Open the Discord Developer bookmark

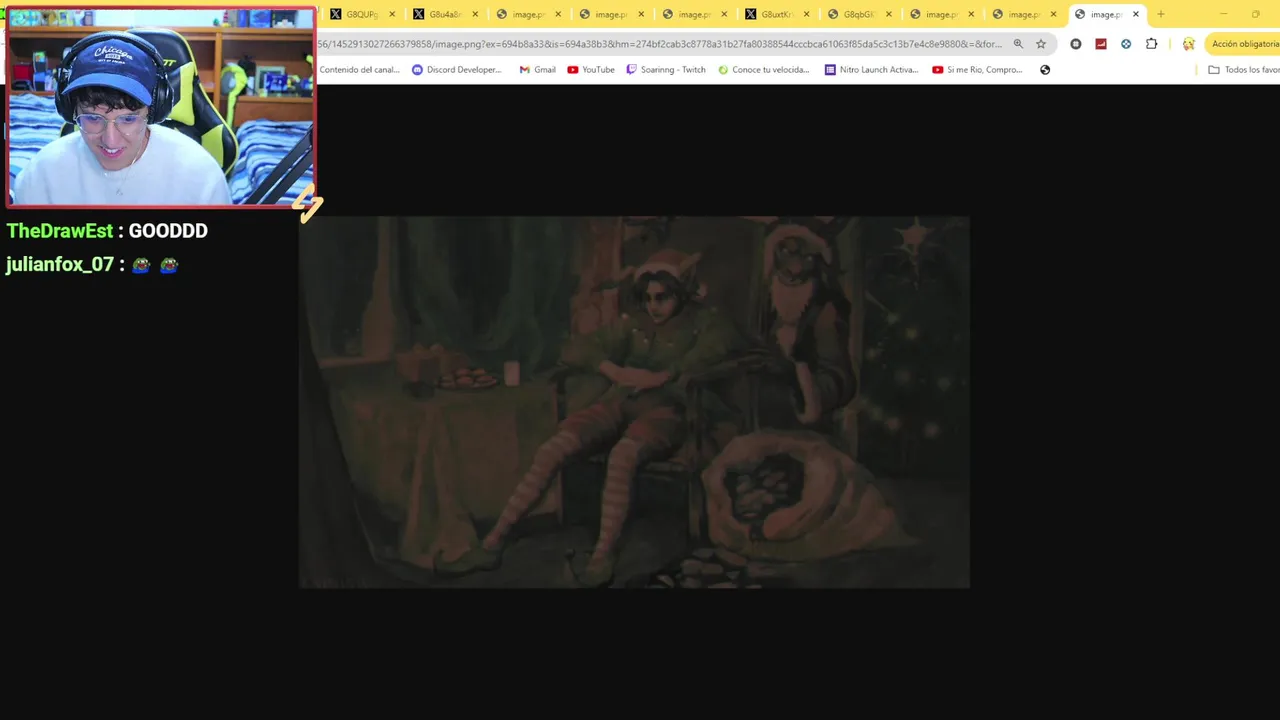point(457,70)
